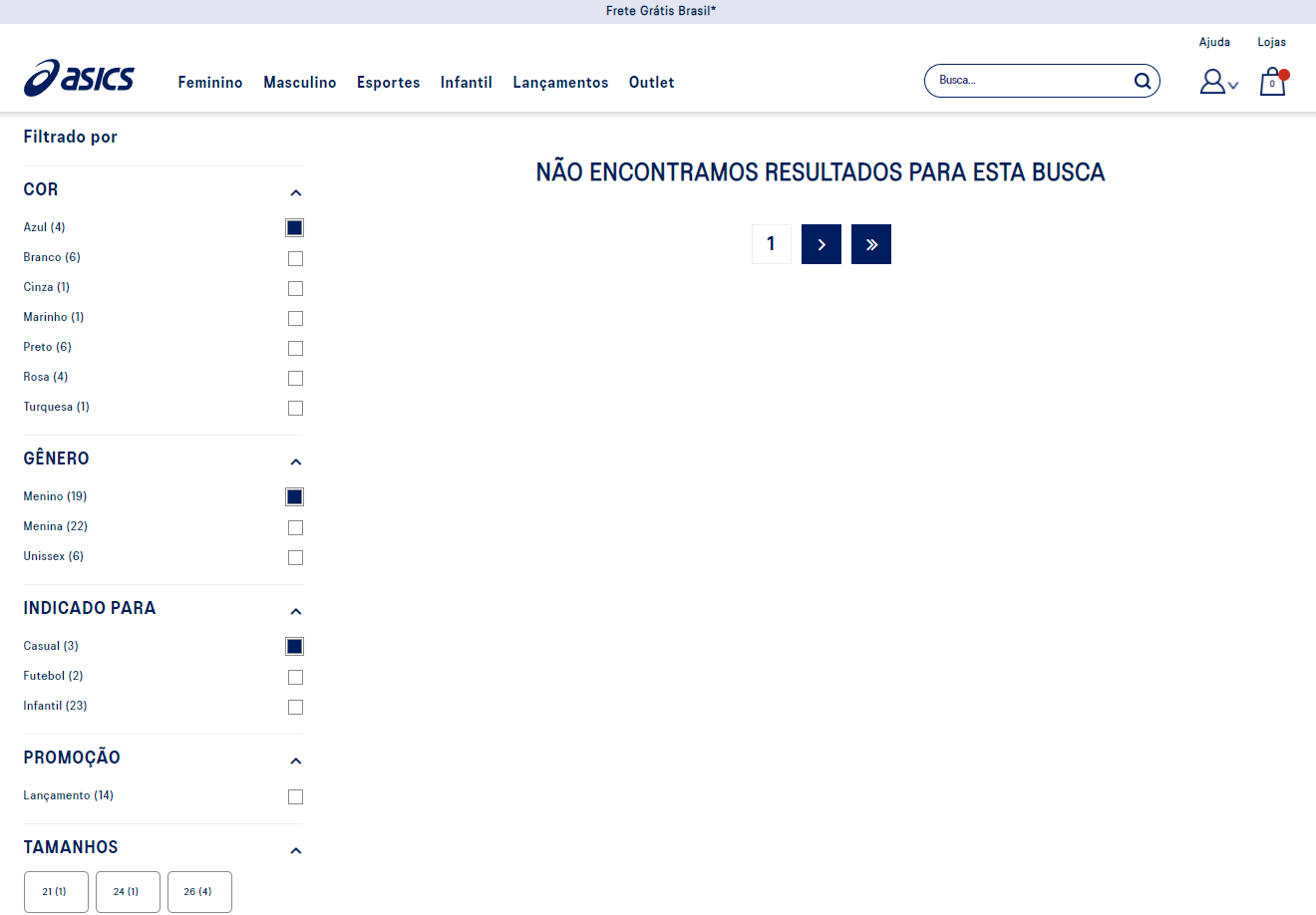Check the Futebol filter
This screenshot has height=915, width=1316.
[295, 677]
